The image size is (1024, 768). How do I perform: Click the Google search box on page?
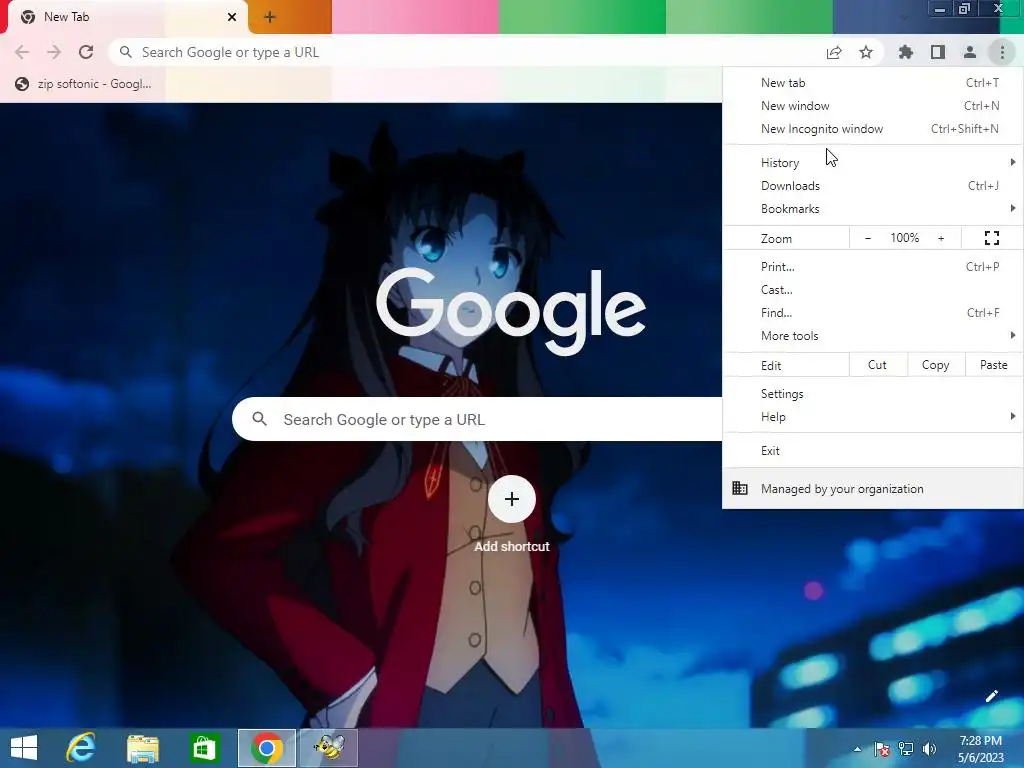[477, 419]
